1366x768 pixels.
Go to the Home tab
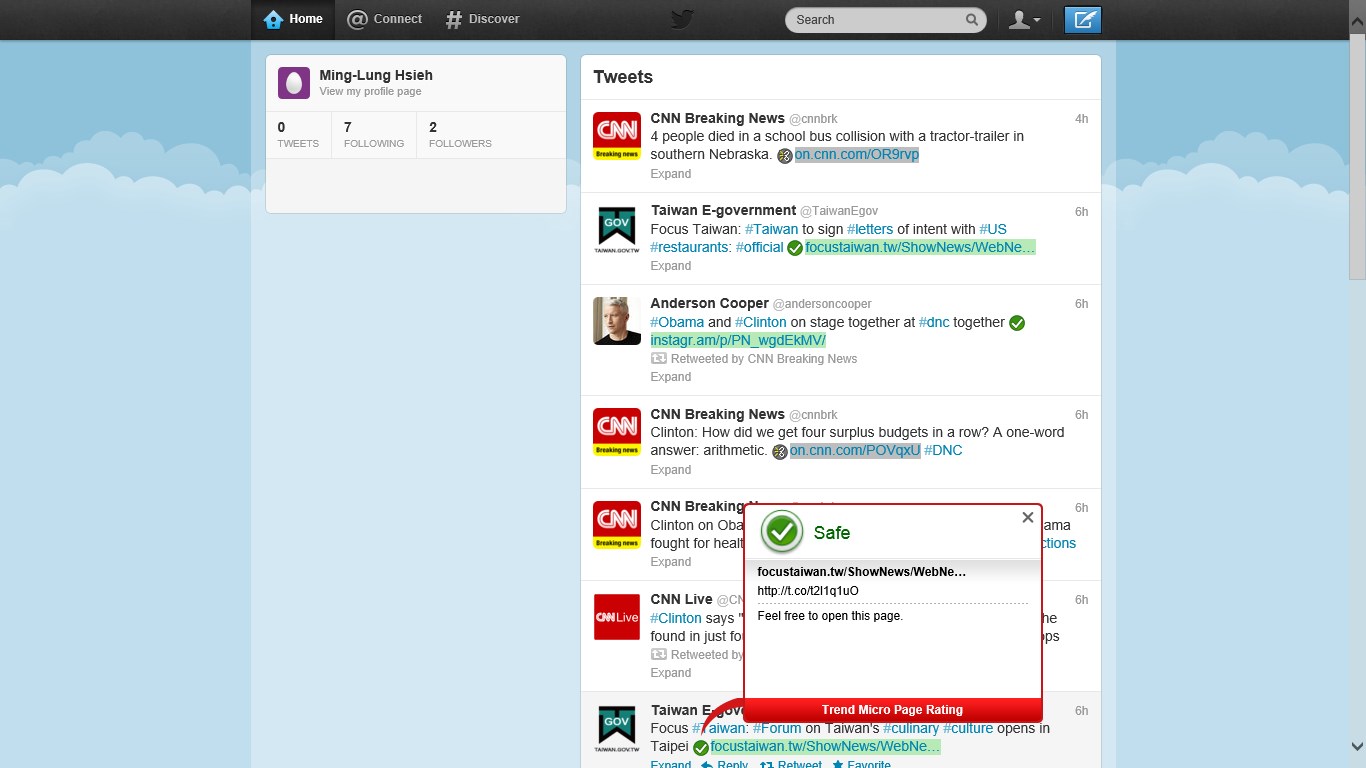point(293,19)
